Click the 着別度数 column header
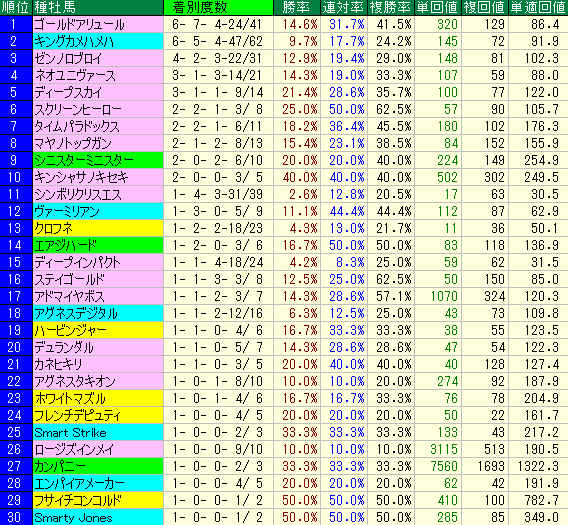The width and height of the screenshot is (568, 525). click(x=218, y=7)
